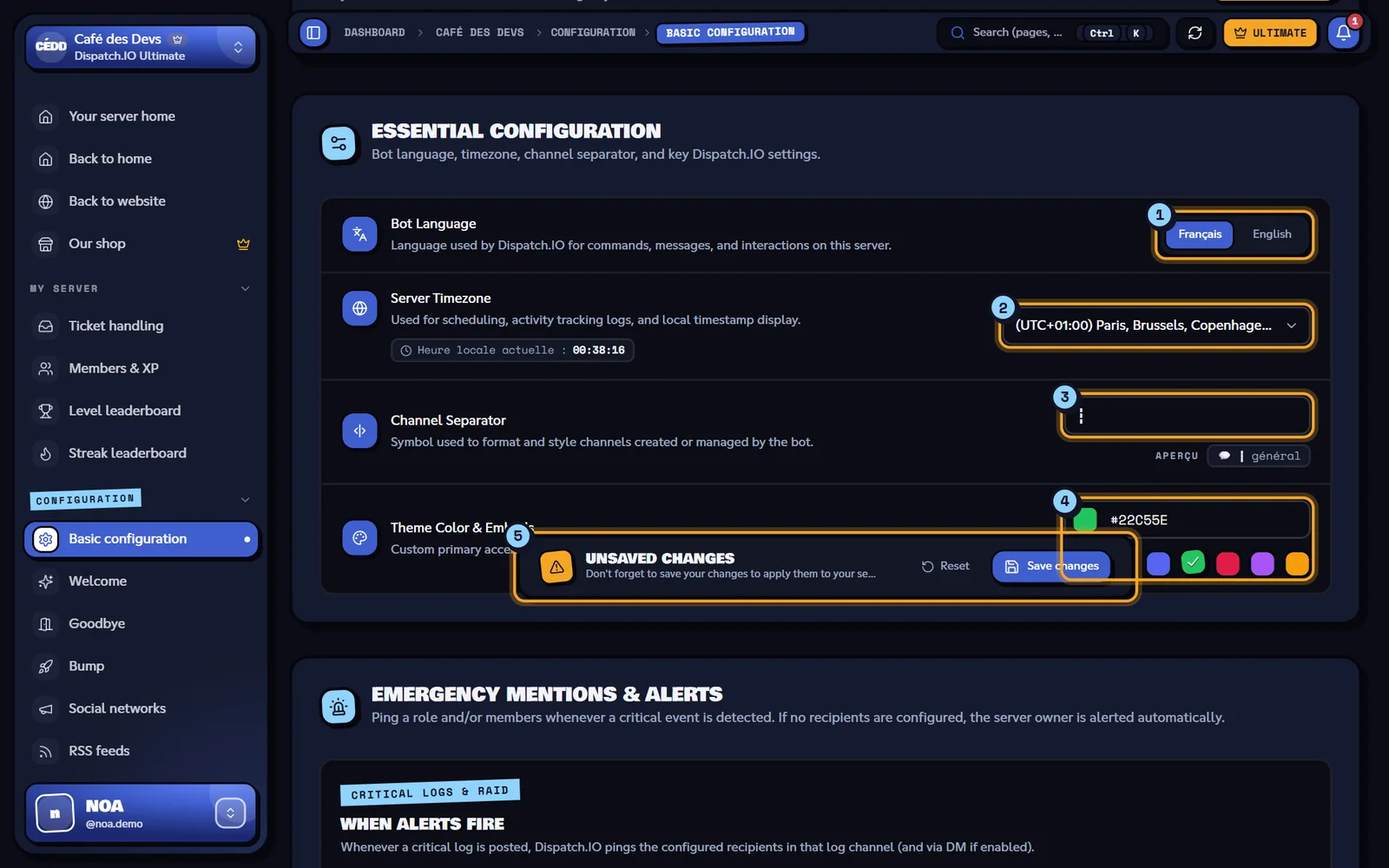Go to Level leaderboard
This screenshot has height=868, width=1389.
click(x=142, y=411)
